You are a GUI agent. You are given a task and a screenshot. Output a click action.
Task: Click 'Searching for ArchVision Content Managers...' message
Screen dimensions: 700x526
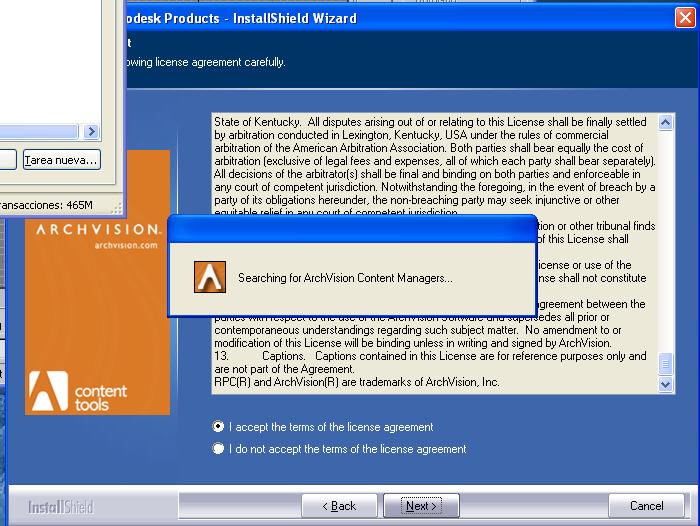coord(345,278)
